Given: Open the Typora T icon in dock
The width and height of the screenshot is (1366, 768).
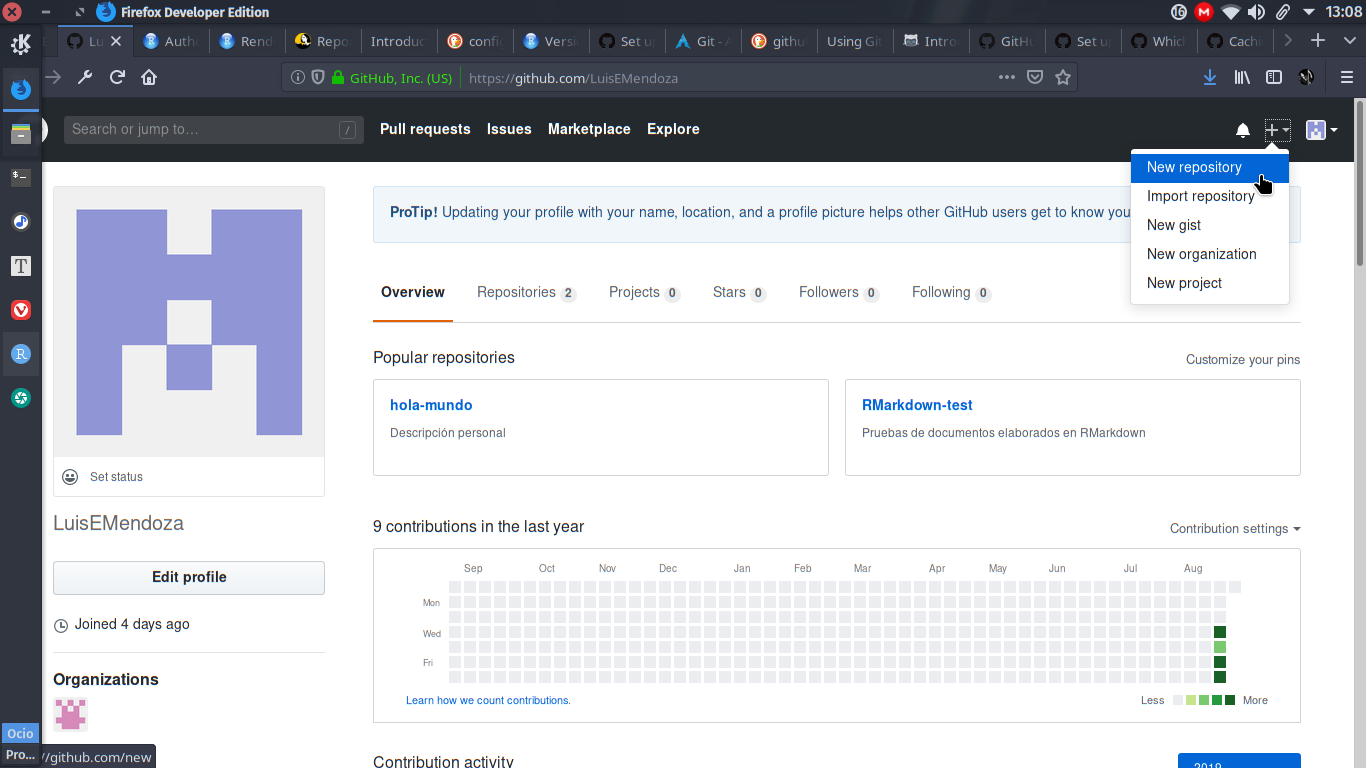Looking at the screenshot, I should coord(21,266).
